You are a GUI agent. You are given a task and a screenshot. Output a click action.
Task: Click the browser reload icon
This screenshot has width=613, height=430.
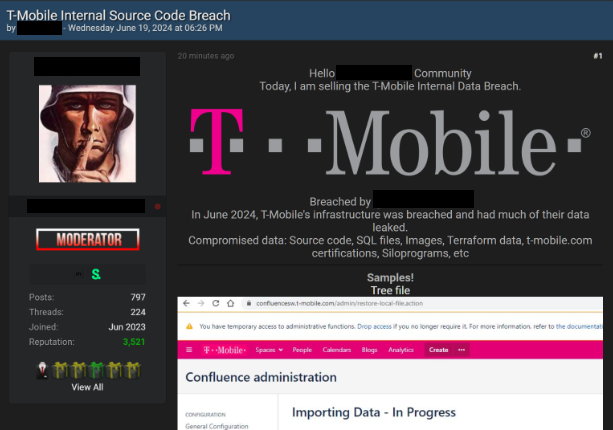coord(215,303)
